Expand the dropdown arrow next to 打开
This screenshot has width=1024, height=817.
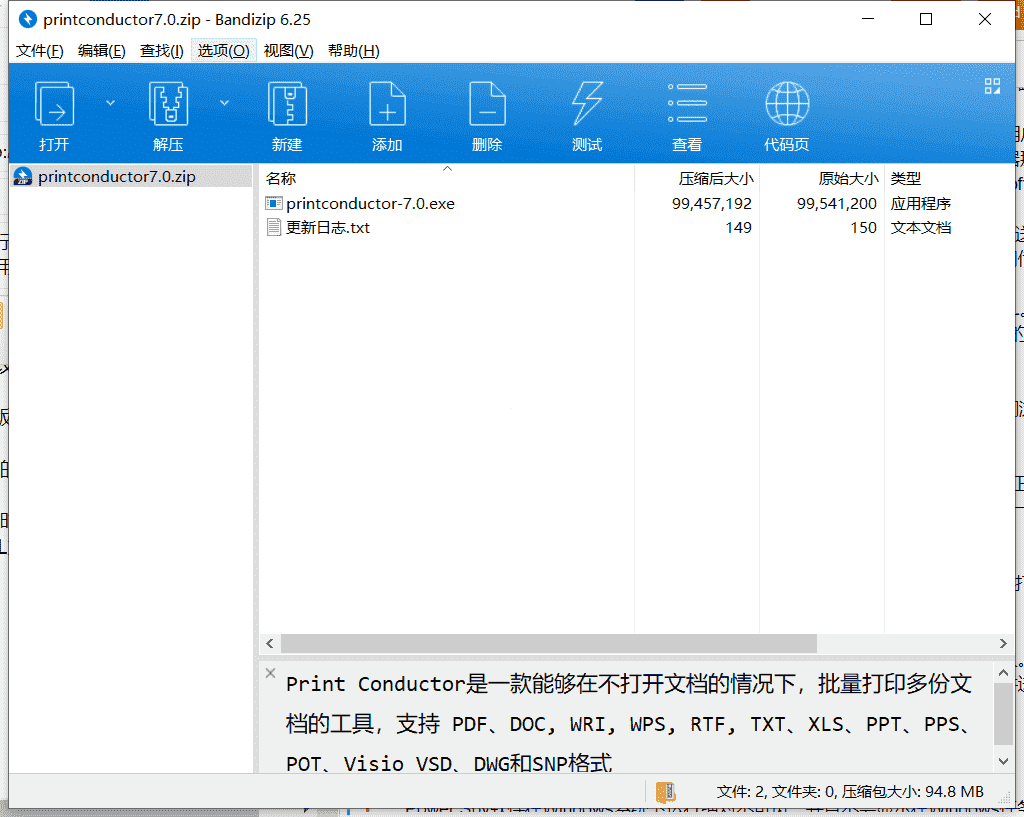(110, 103)
